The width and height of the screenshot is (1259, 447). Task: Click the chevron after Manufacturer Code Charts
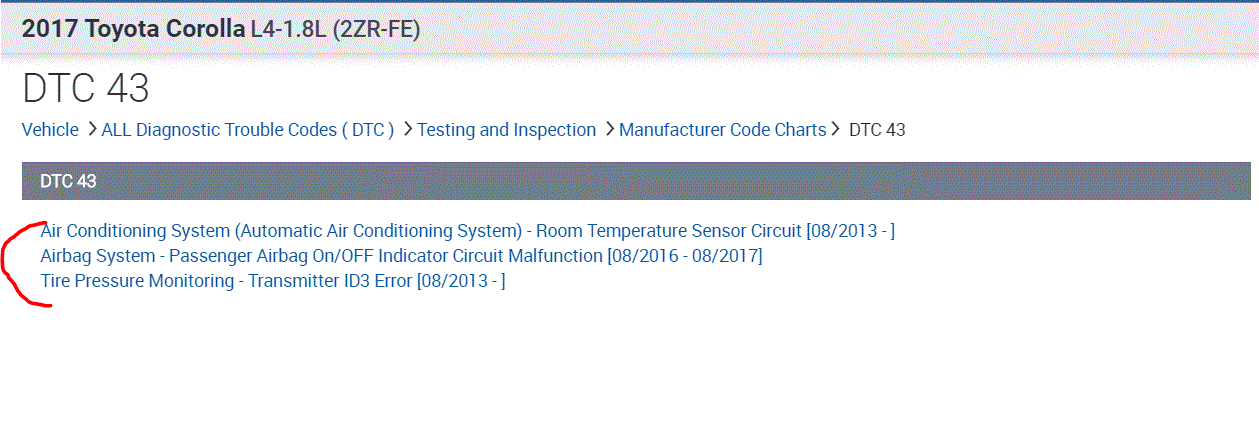835,129
